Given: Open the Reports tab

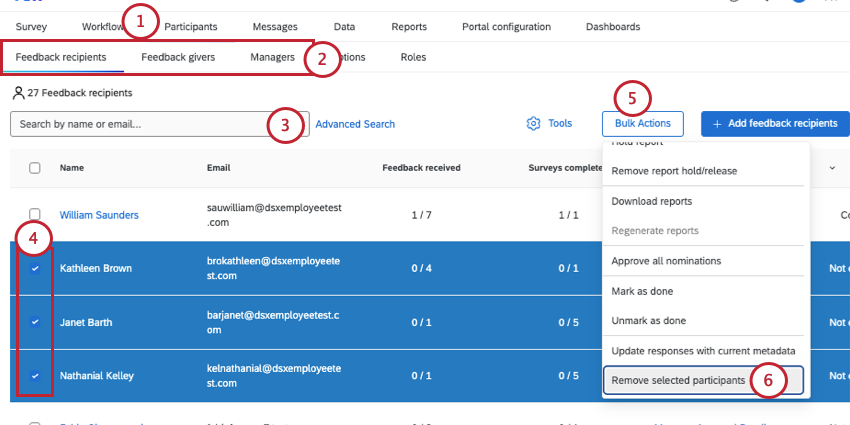Looking at the screenshot, I should pyautogui.click(x=409, y=27).
